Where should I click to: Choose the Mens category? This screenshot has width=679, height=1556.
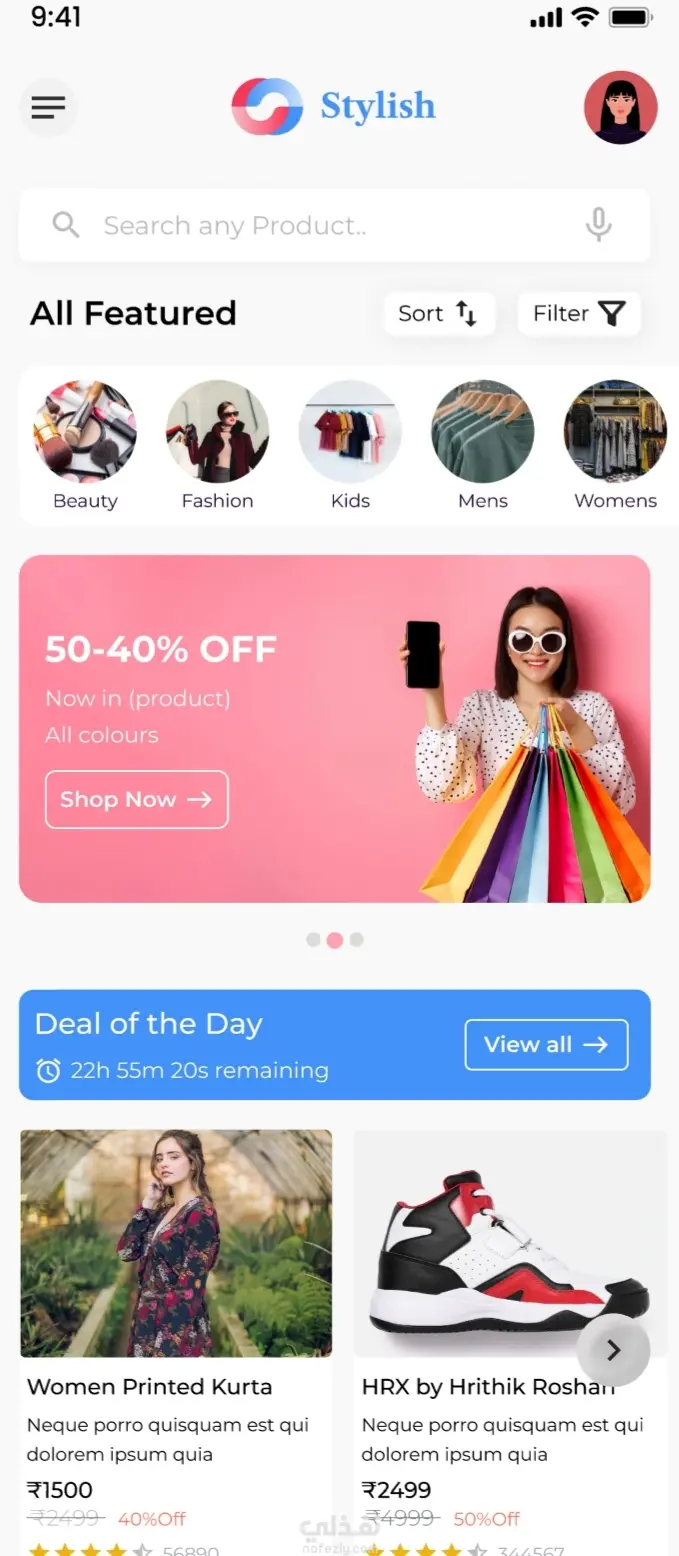(483, 446)
